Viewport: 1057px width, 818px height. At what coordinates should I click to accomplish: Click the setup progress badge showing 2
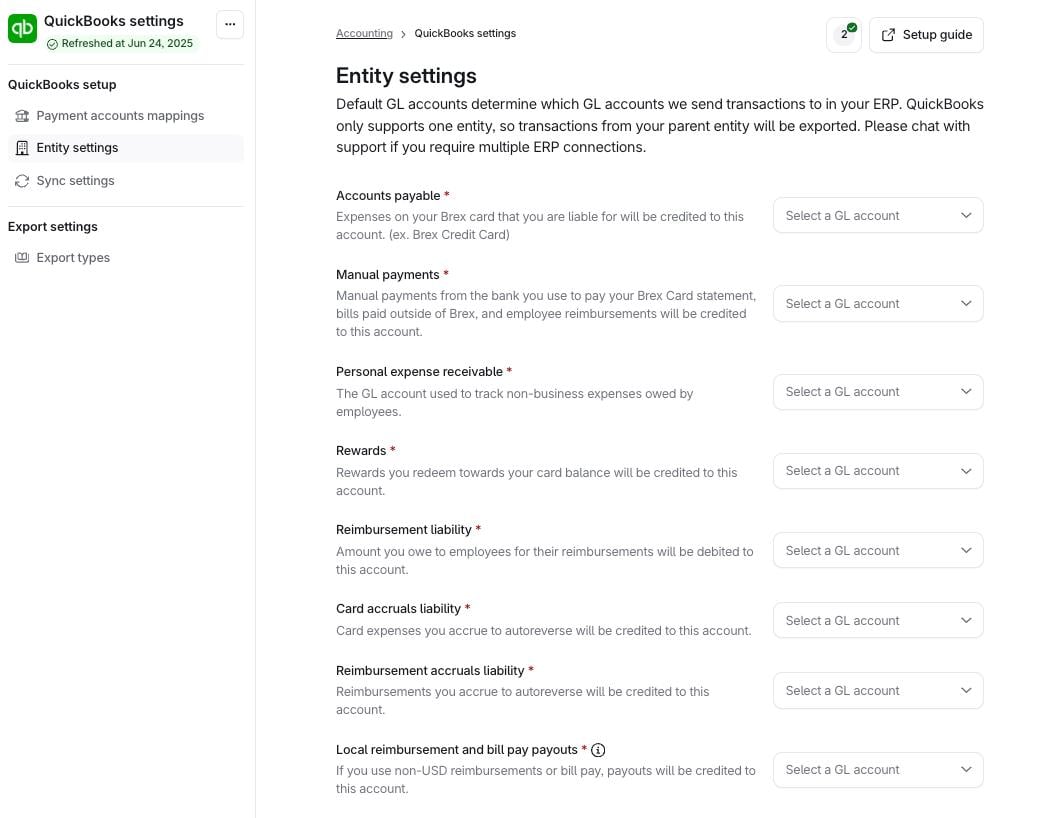pyautogui.click(x=844, y=35)
